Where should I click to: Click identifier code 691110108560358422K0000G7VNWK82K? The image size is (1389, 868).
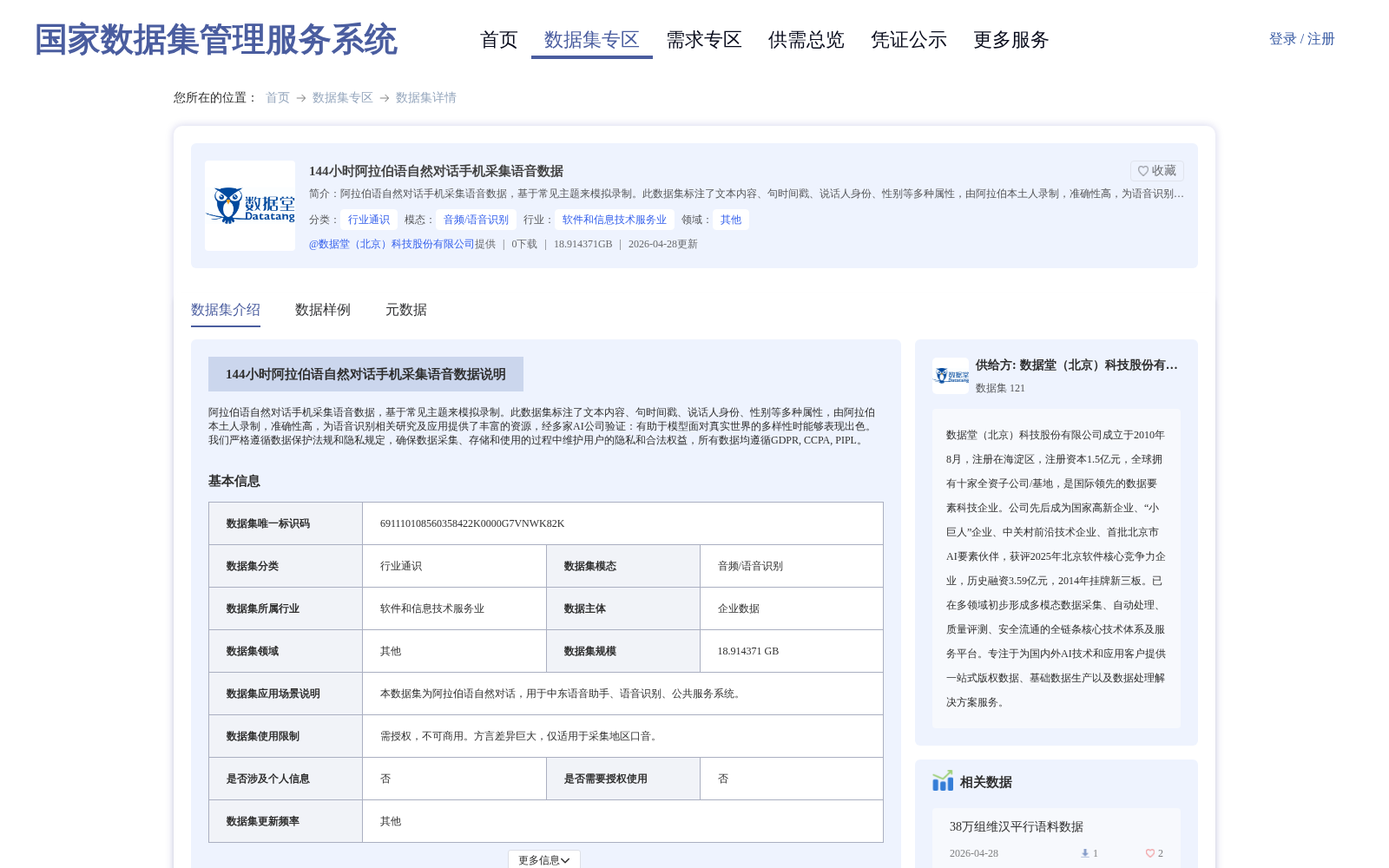pos(472,523)
